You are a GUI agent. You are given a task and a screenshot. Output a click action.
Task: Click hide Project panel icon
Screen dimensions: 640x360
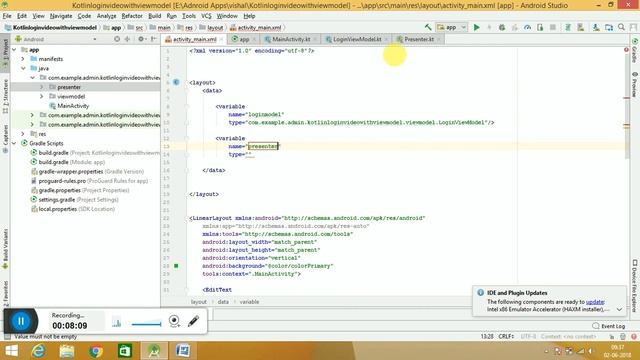click(x=153, y=39)
